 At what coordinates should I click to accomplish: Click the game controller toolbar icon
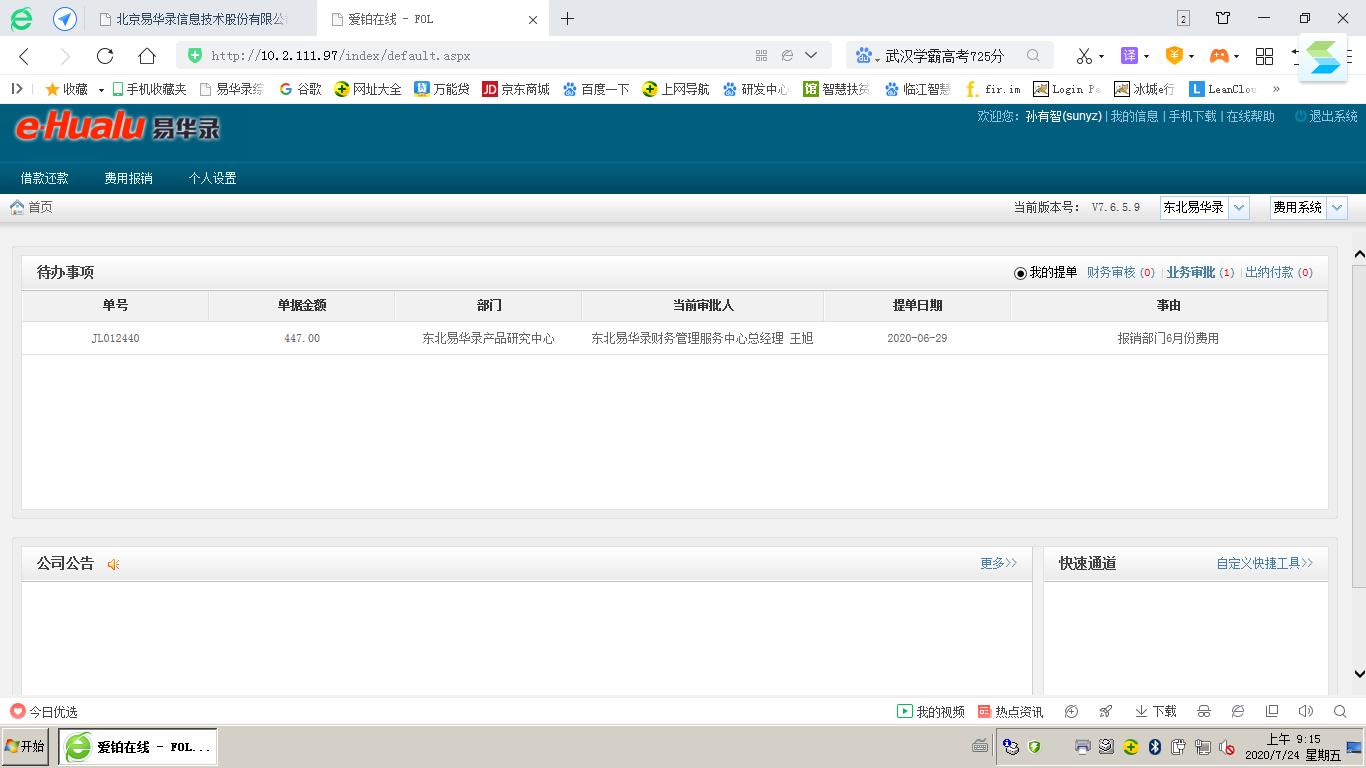[1219, 56]
